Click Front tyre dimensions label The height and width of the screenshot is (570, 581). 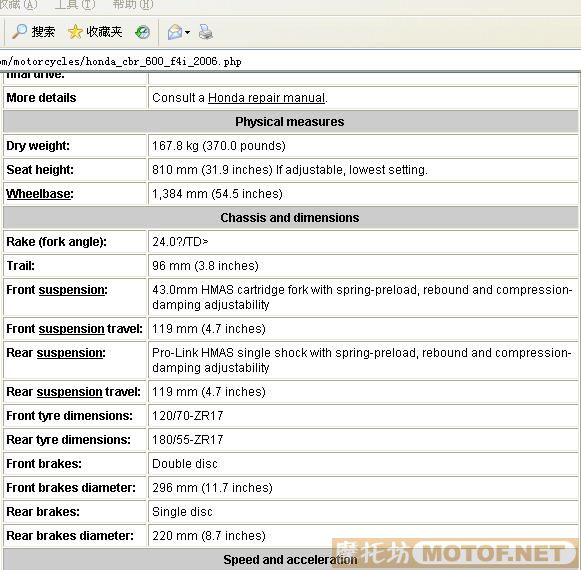coord(69,416)
